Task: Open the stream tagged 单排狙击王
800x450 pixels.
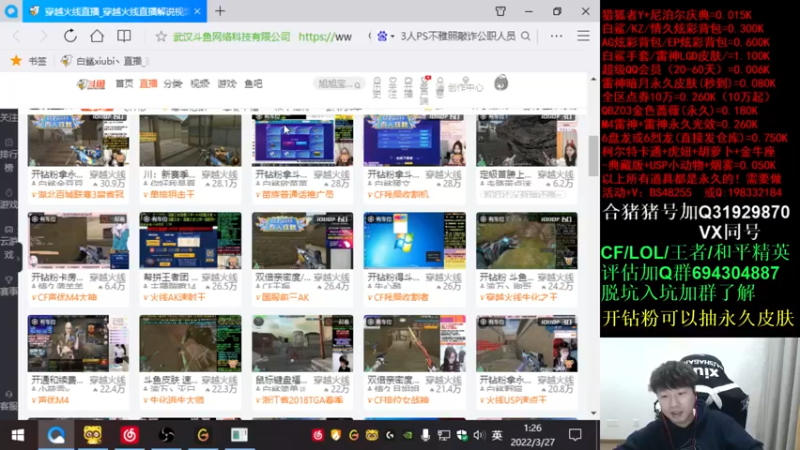Action: [190, 140]
